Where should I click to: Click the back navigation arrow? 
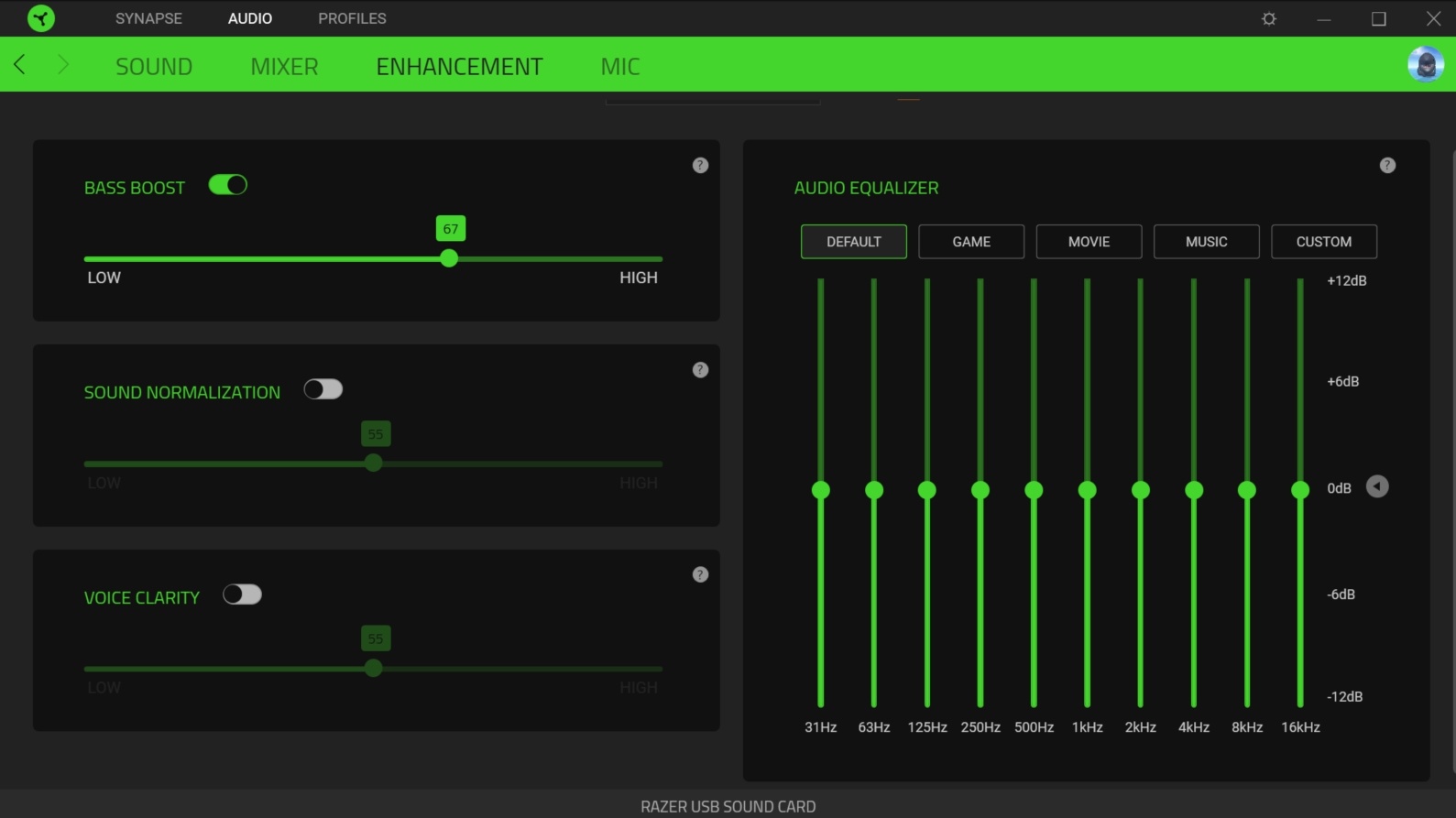click(x=19, y=64)
